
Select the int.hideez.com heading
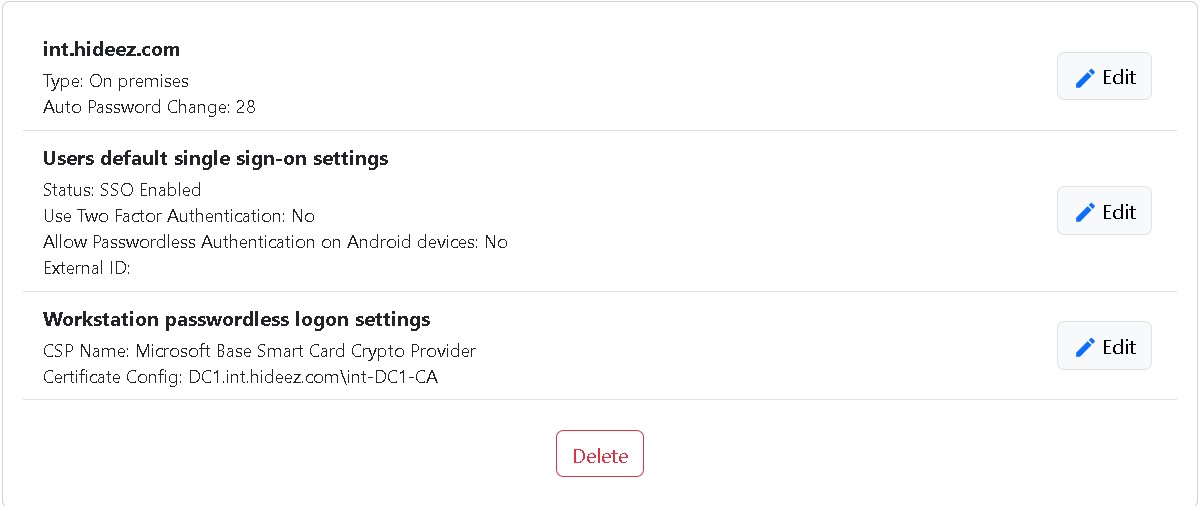111,49
